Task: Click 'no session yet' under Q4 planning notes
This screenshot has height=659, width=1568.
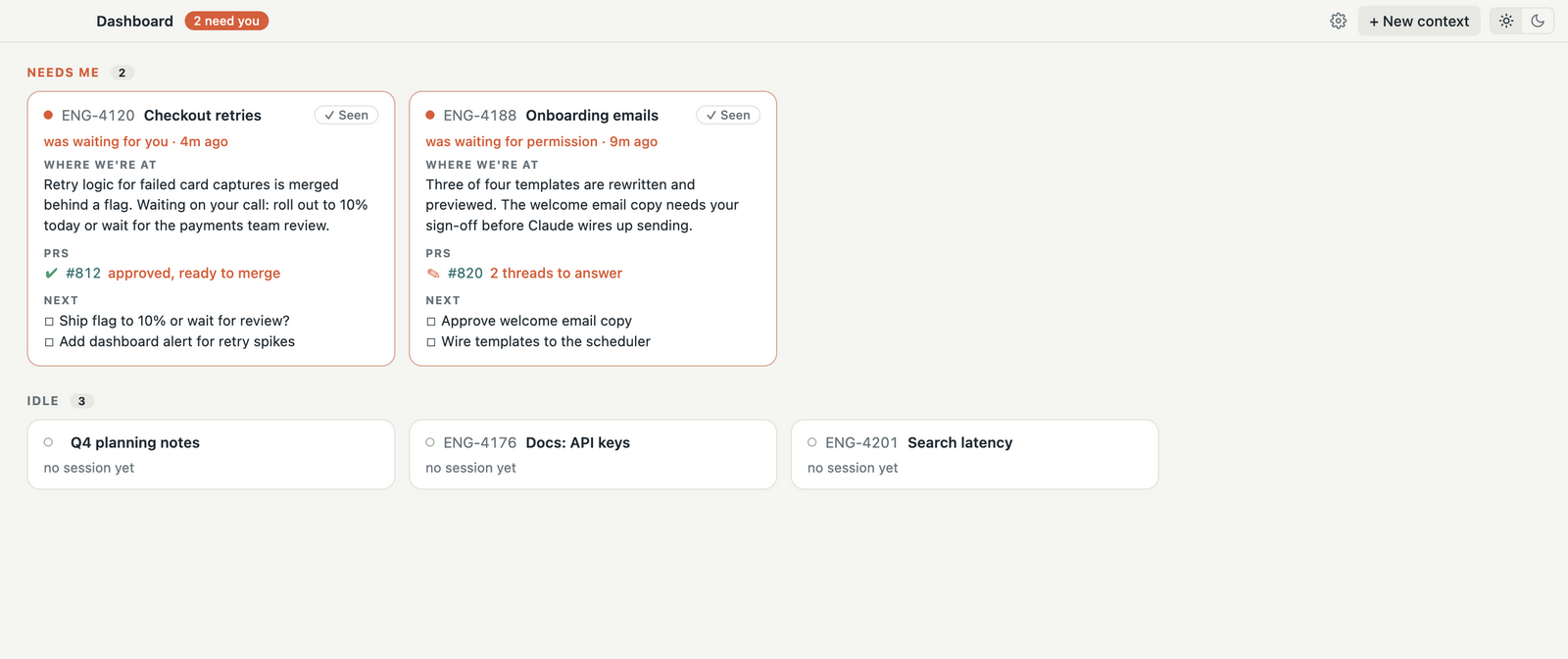Action: pos(89,468)
